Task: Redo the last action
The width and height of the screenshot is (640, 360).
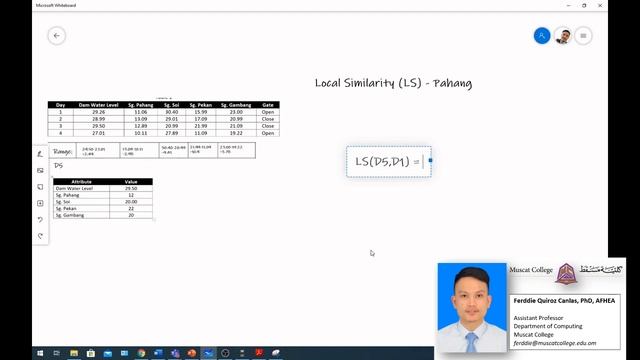Action: click(40, 236)
